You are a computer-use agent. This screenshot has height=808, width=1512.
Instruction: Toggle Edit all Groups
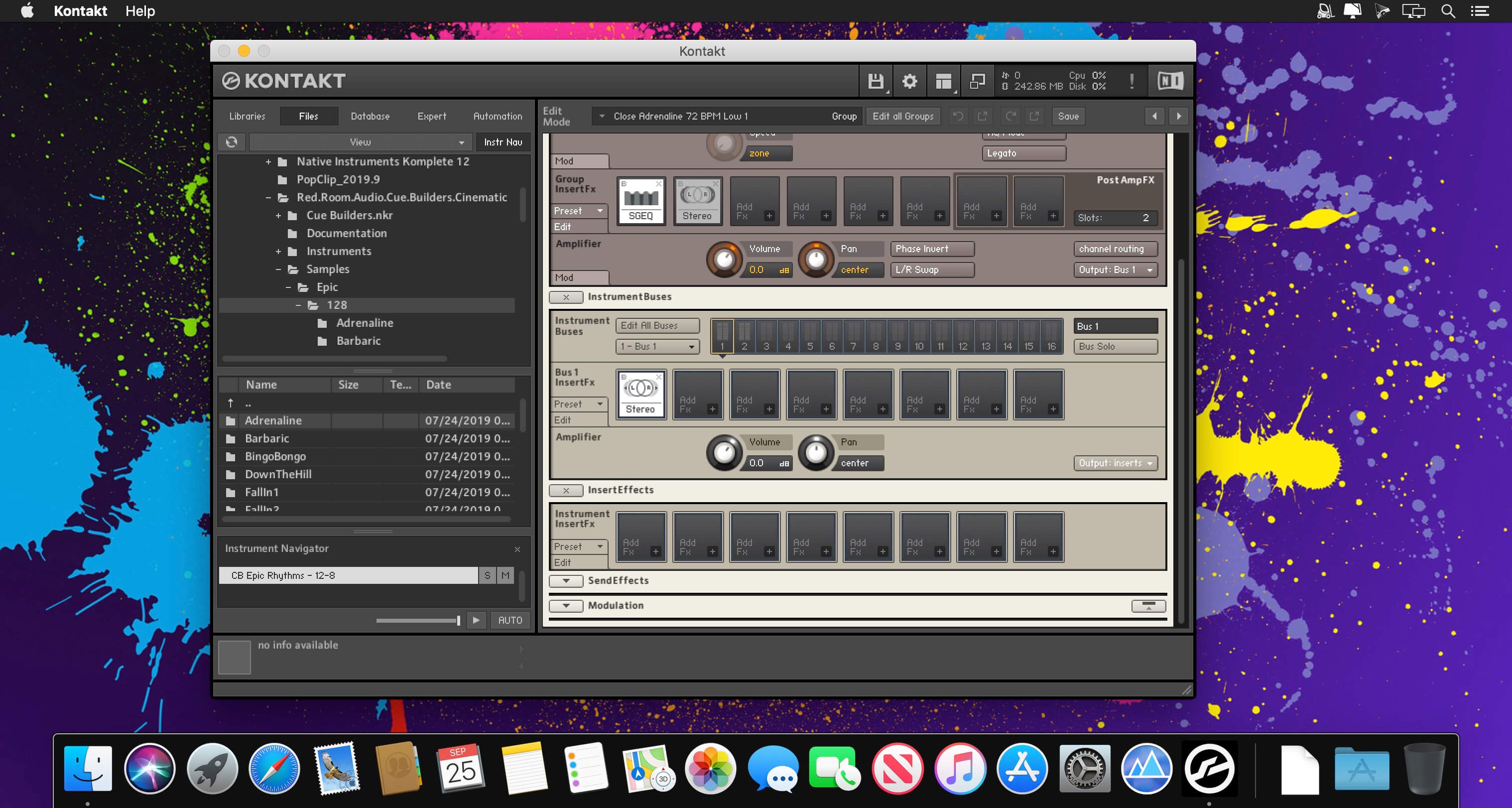pos(903,116)
